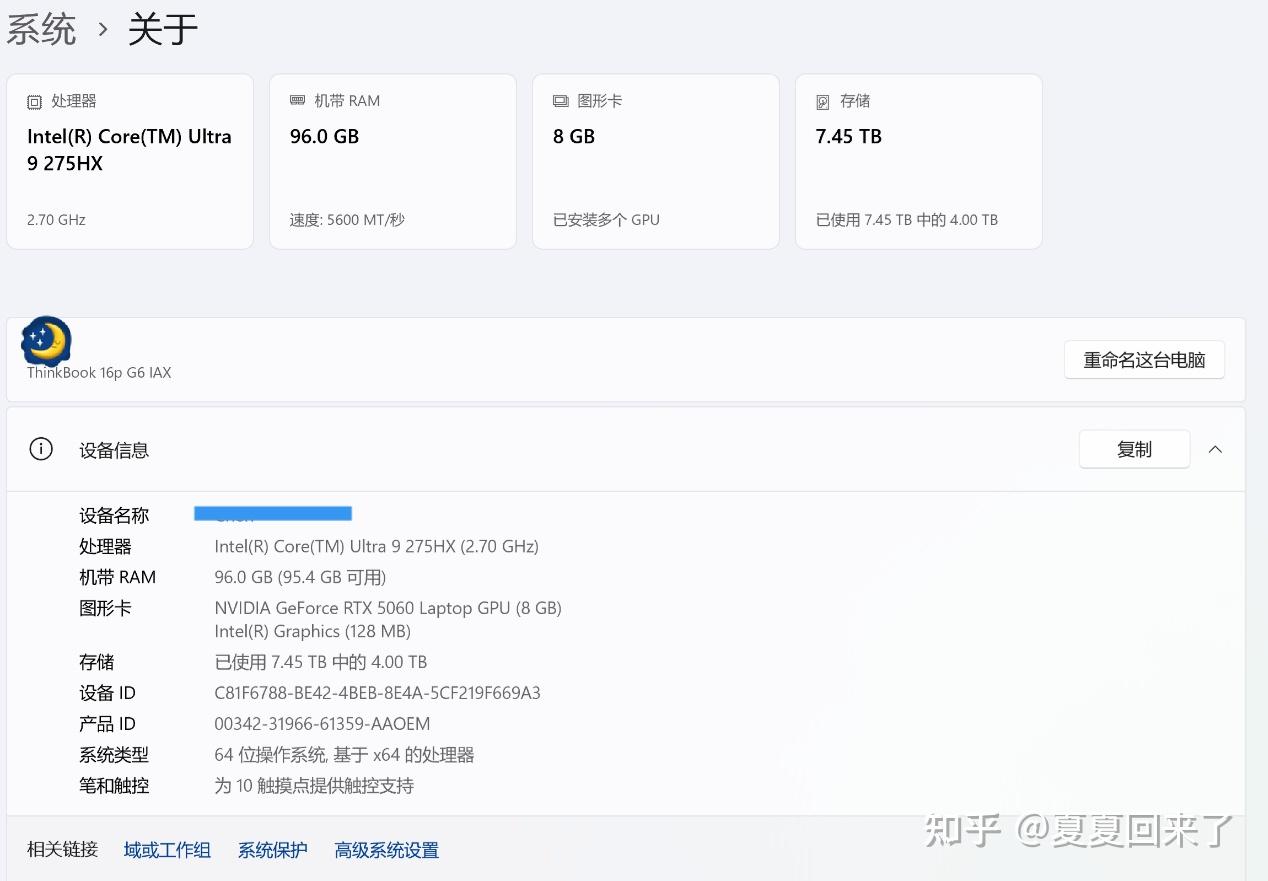Image resolution: width=1268 pixels, height=881 pixels.
Task: Click the graphics card icon in the 图形卡 card
Action: [561, 101]
